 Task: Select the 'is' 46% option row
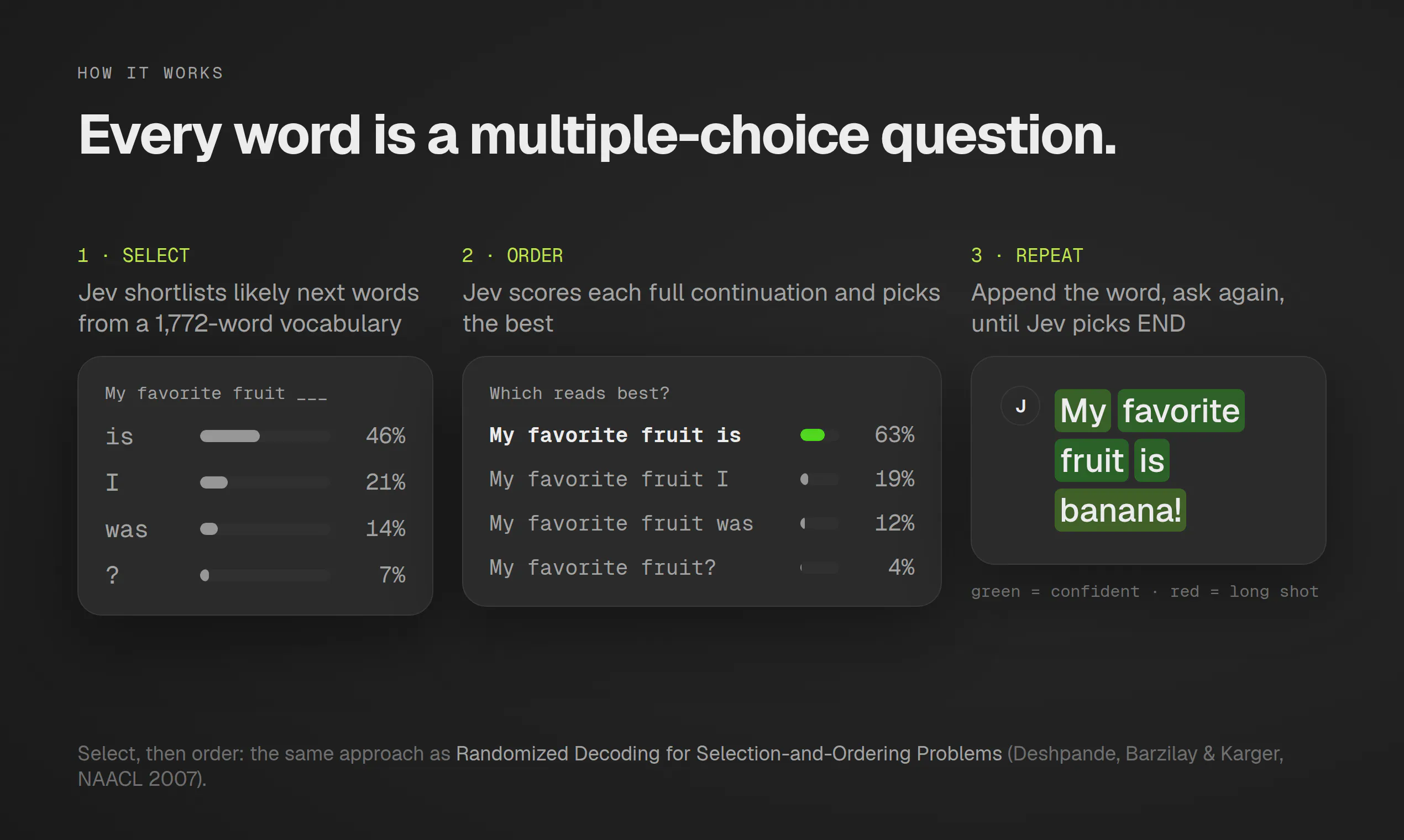point(255,436)
